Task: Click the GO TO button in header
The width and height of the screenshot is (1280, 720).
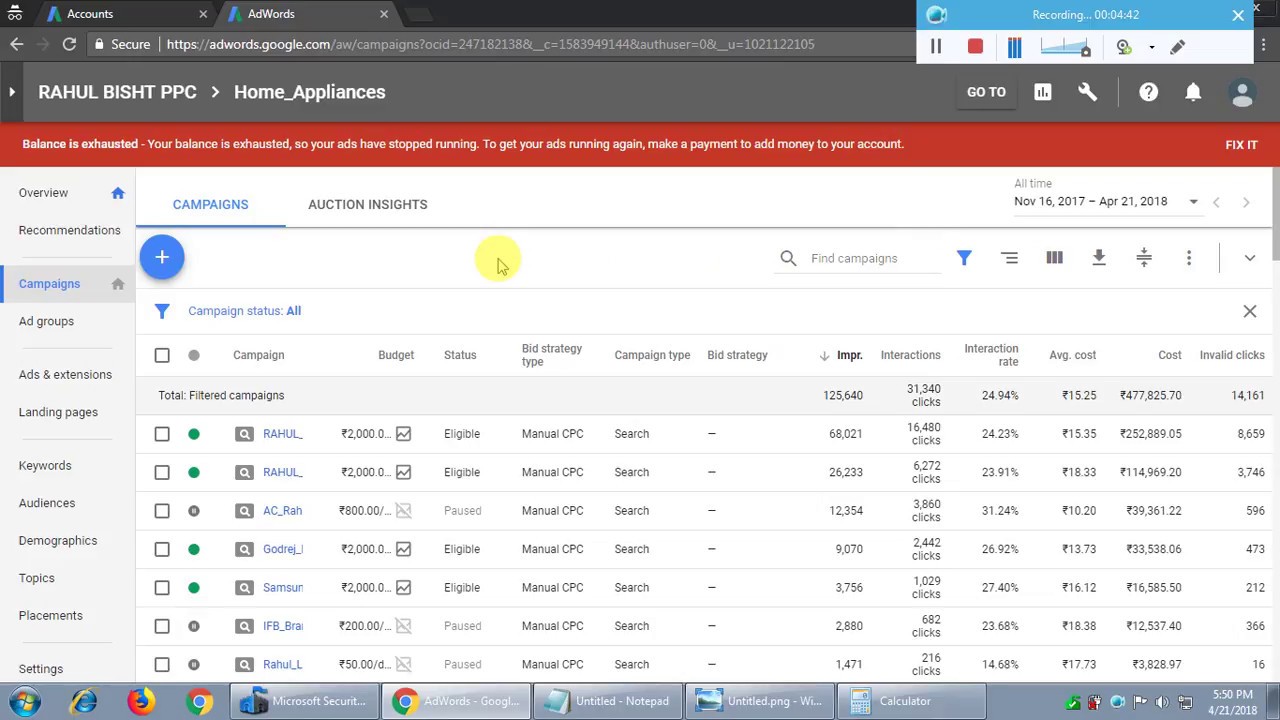Action: click(x=986, y=92)
